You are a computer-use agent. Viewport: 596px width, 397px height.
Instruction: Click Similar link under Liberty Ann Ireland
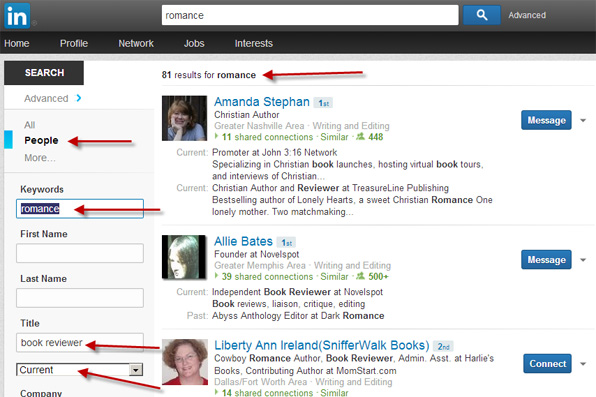(334, 392)
